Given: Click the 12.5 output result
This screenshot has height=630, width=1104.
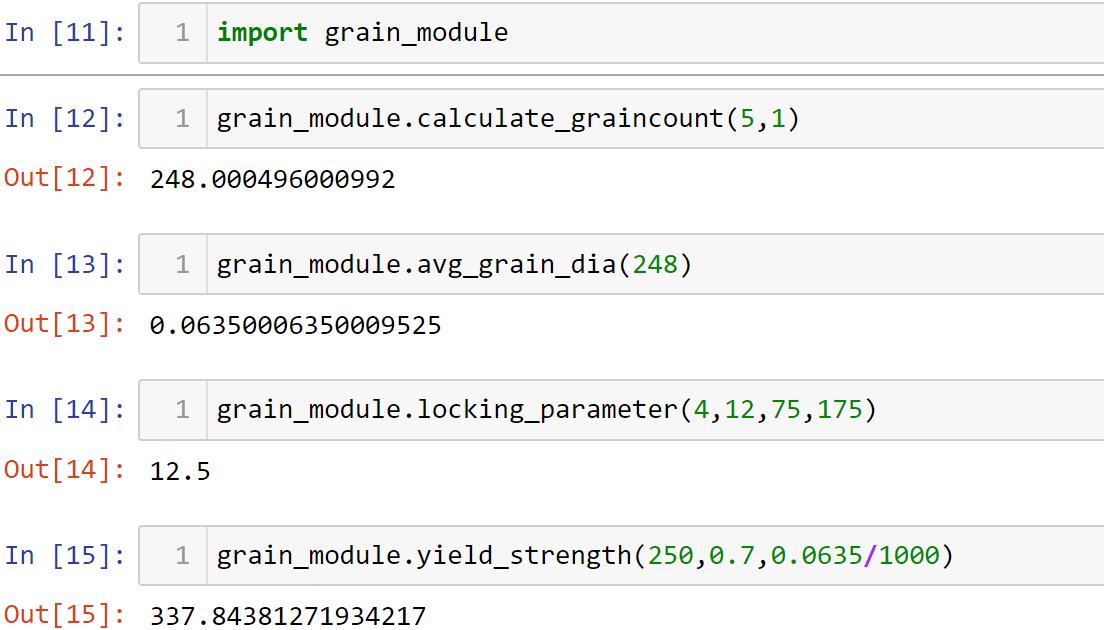Looking at the screenshot, I should (180, 471).
